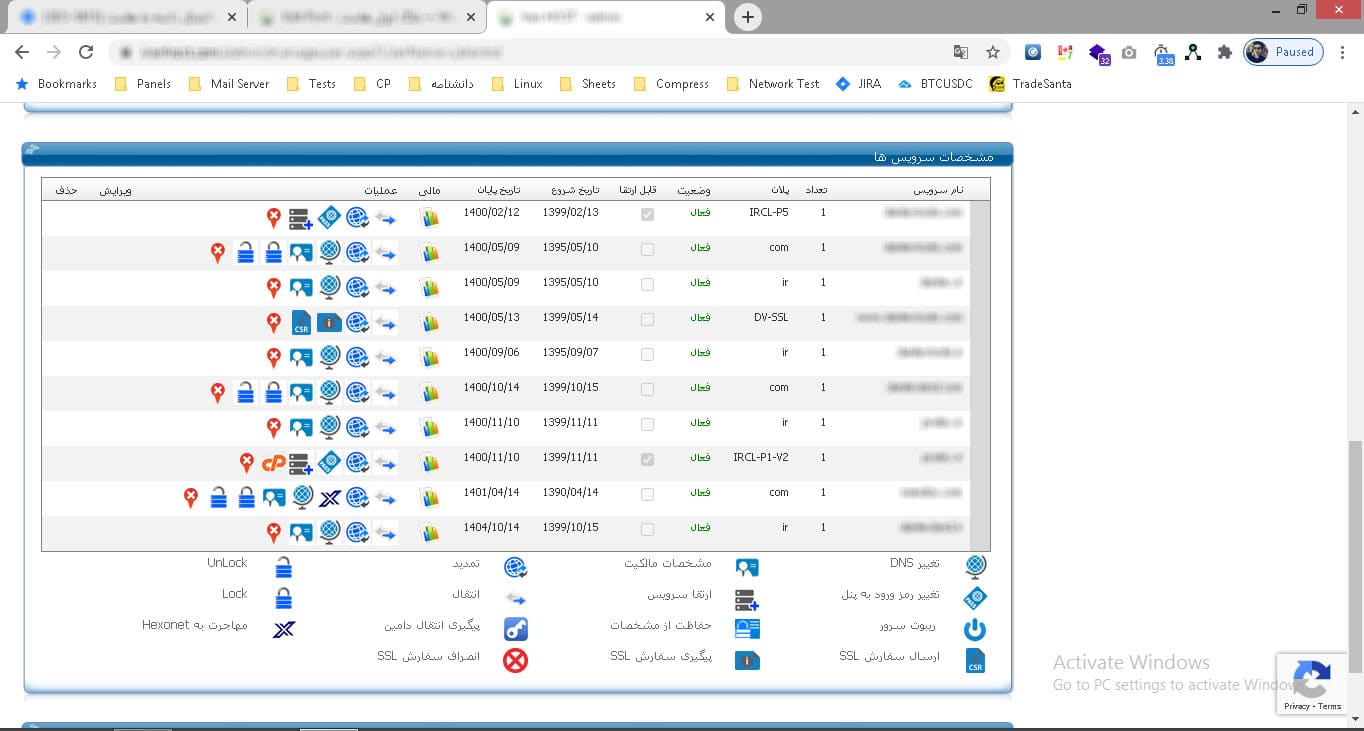1364x731 pixels.
Task: Open financial chart icon in IRCL-P5 row
Action: click(430, 218)
